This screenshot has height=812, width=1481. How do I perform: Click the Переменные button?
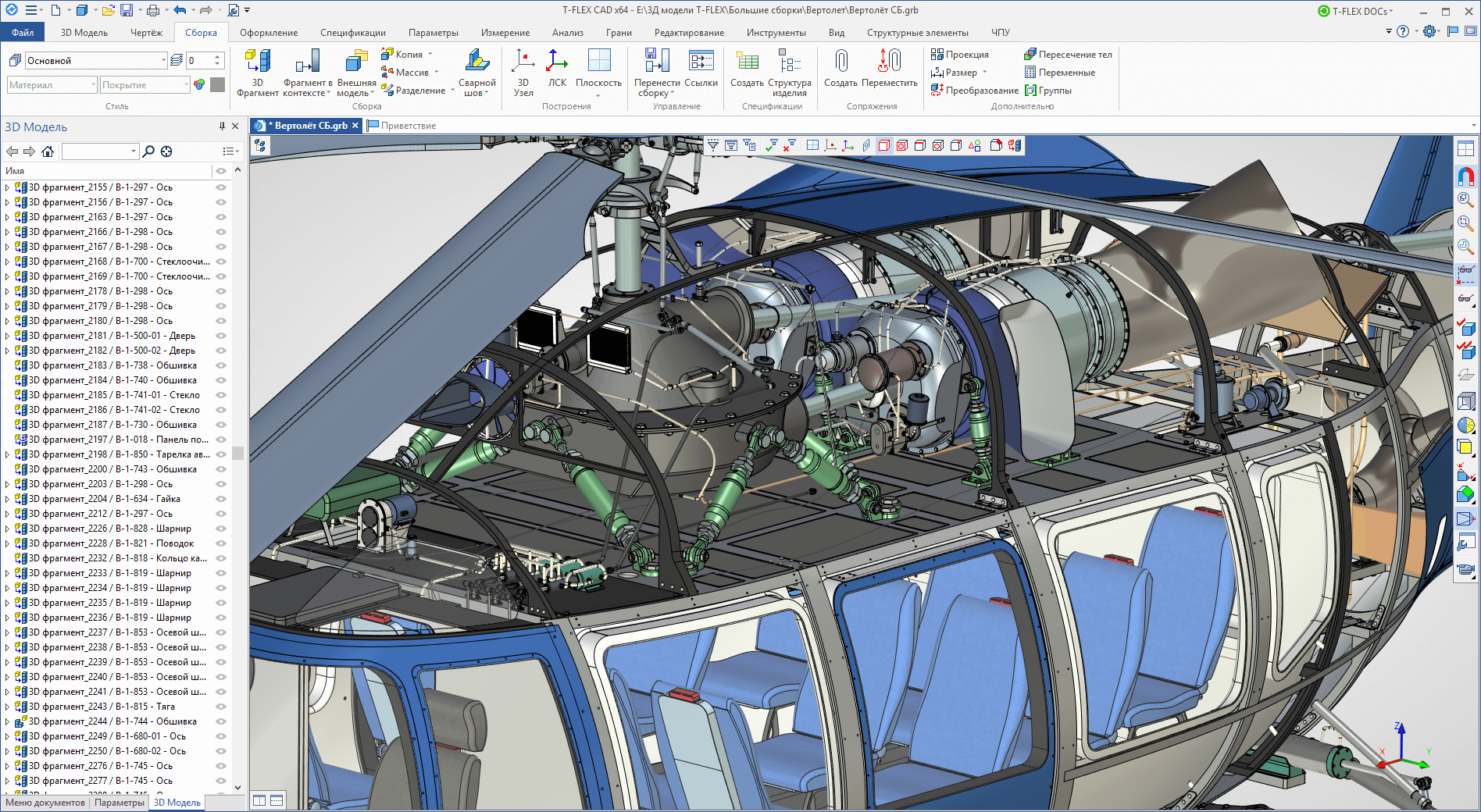point(1060,73)
